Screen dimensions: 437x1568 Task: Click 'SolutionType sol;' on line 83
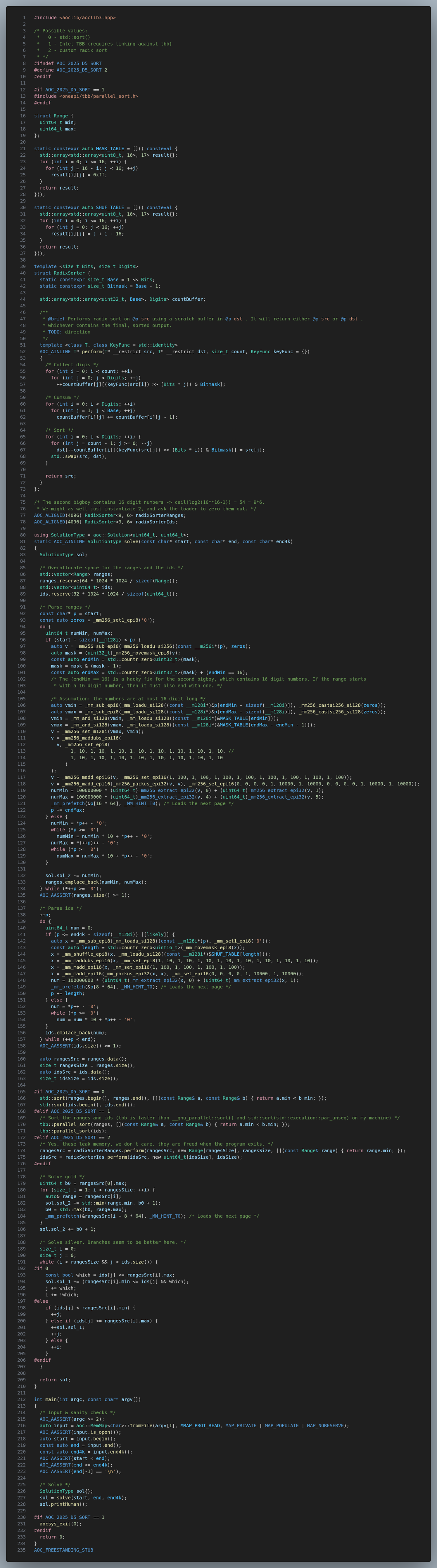coord(63,554)
